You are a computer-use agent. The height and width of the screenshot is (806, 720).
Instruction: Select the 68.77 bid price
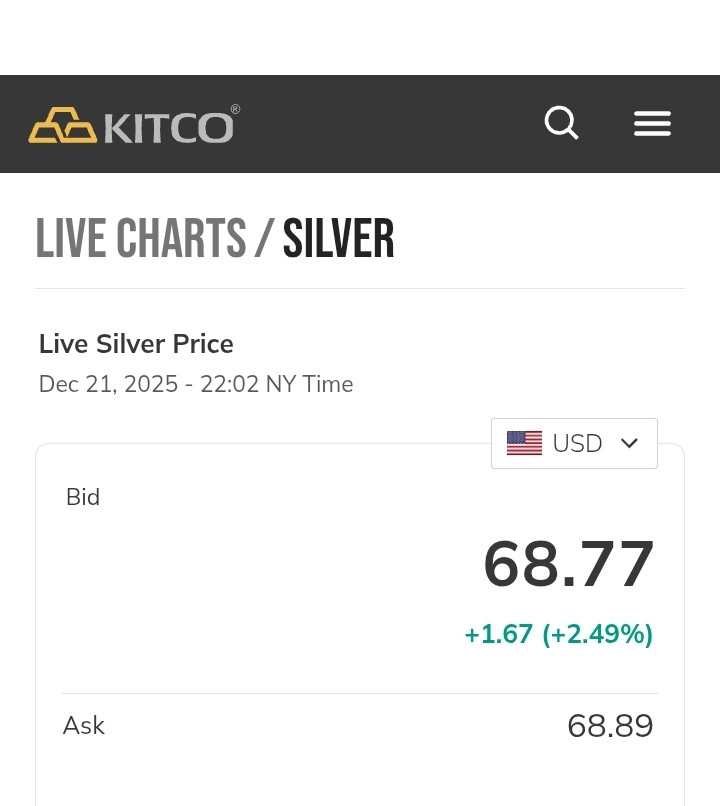point(569,565)
